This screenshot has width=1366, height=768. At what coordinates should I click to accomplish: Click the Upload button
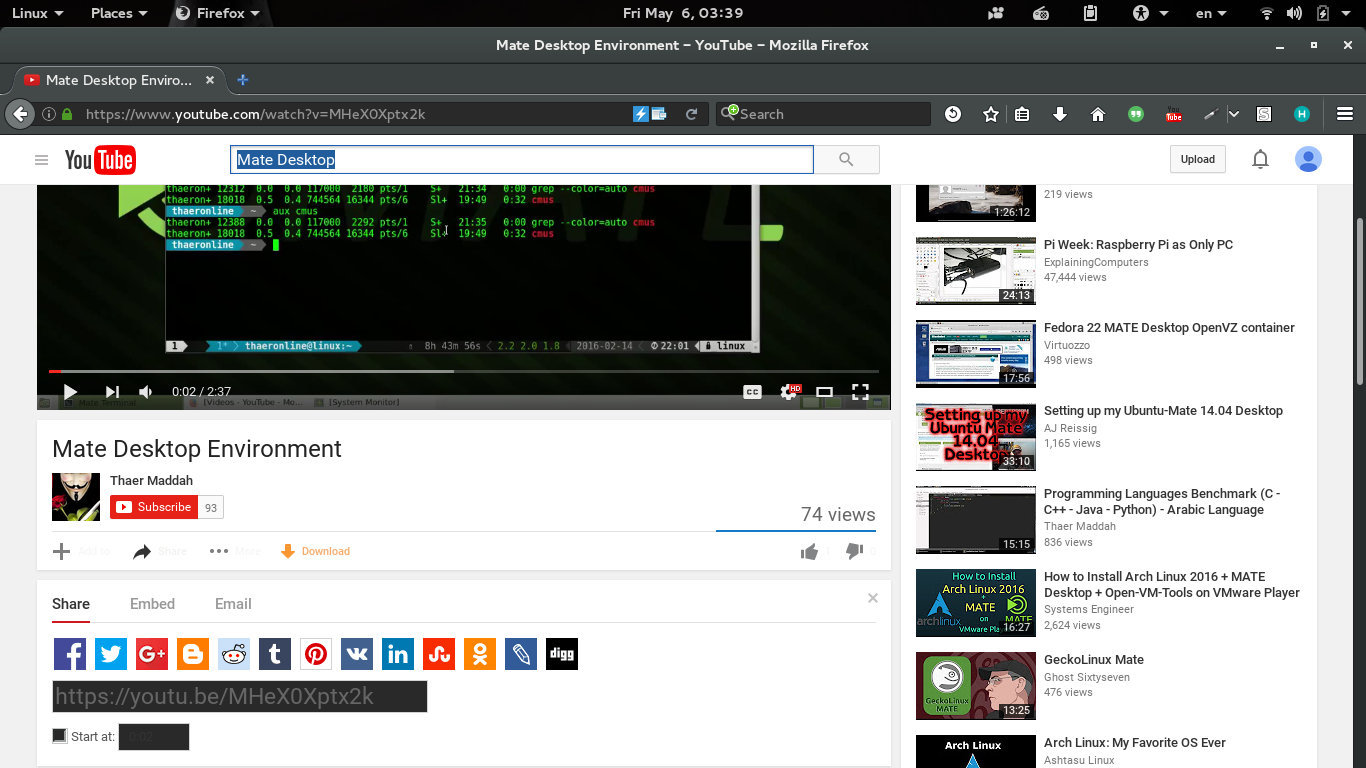tap(1197, 159)
